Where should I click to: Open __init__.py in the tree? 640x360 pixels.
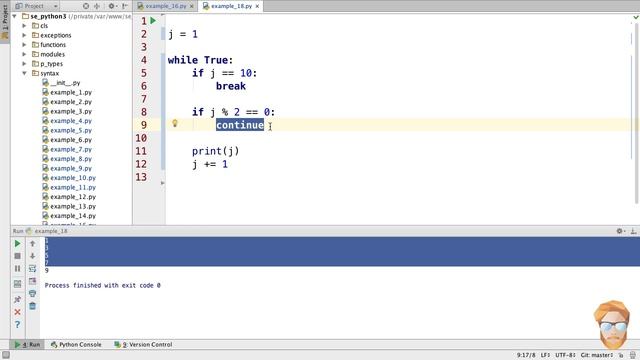tap(61, 83)
